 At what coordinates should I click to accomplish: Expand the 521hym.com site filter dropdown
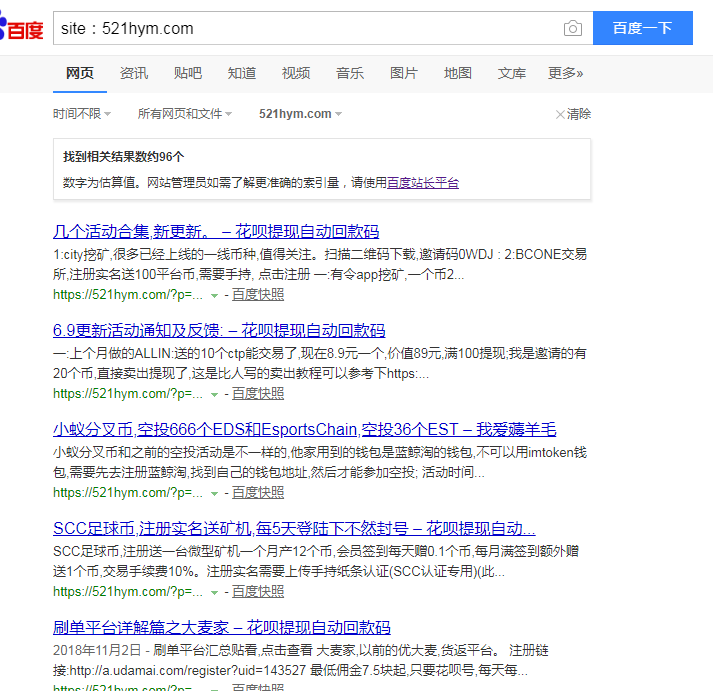(x=300, y=114)
